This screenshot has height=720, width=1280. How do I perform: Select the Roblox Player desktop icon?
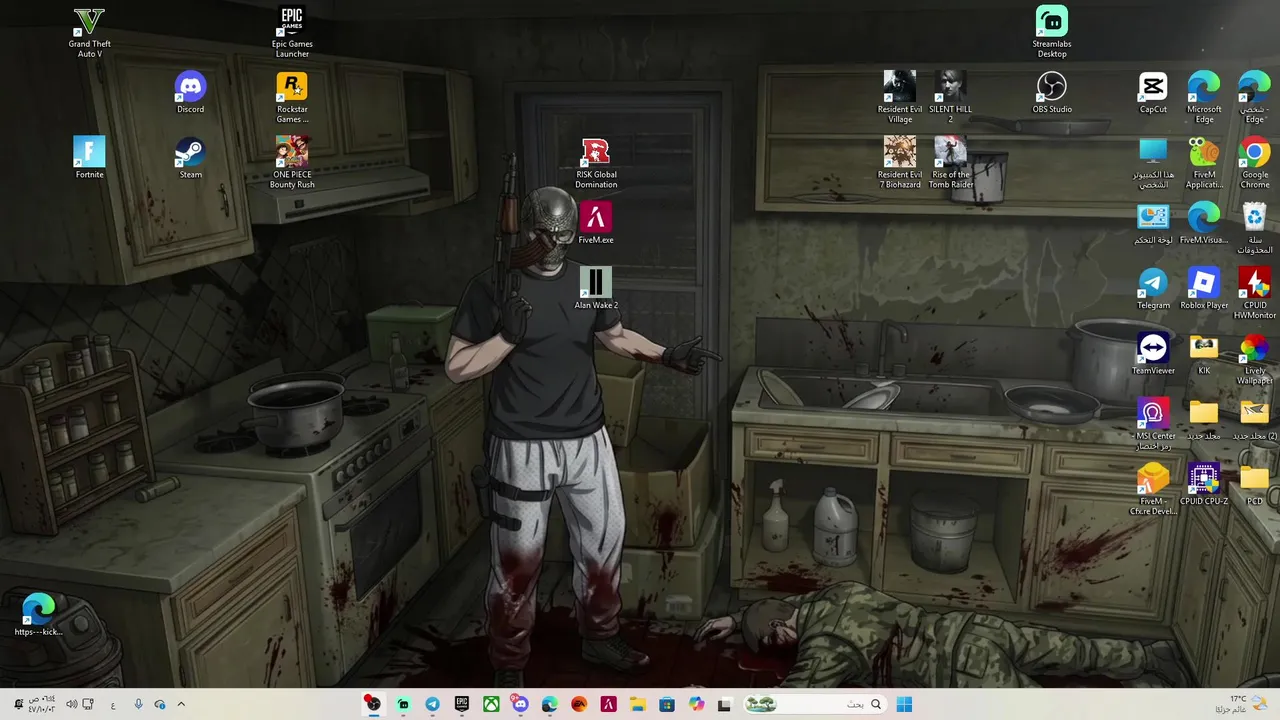(1204, 288)
